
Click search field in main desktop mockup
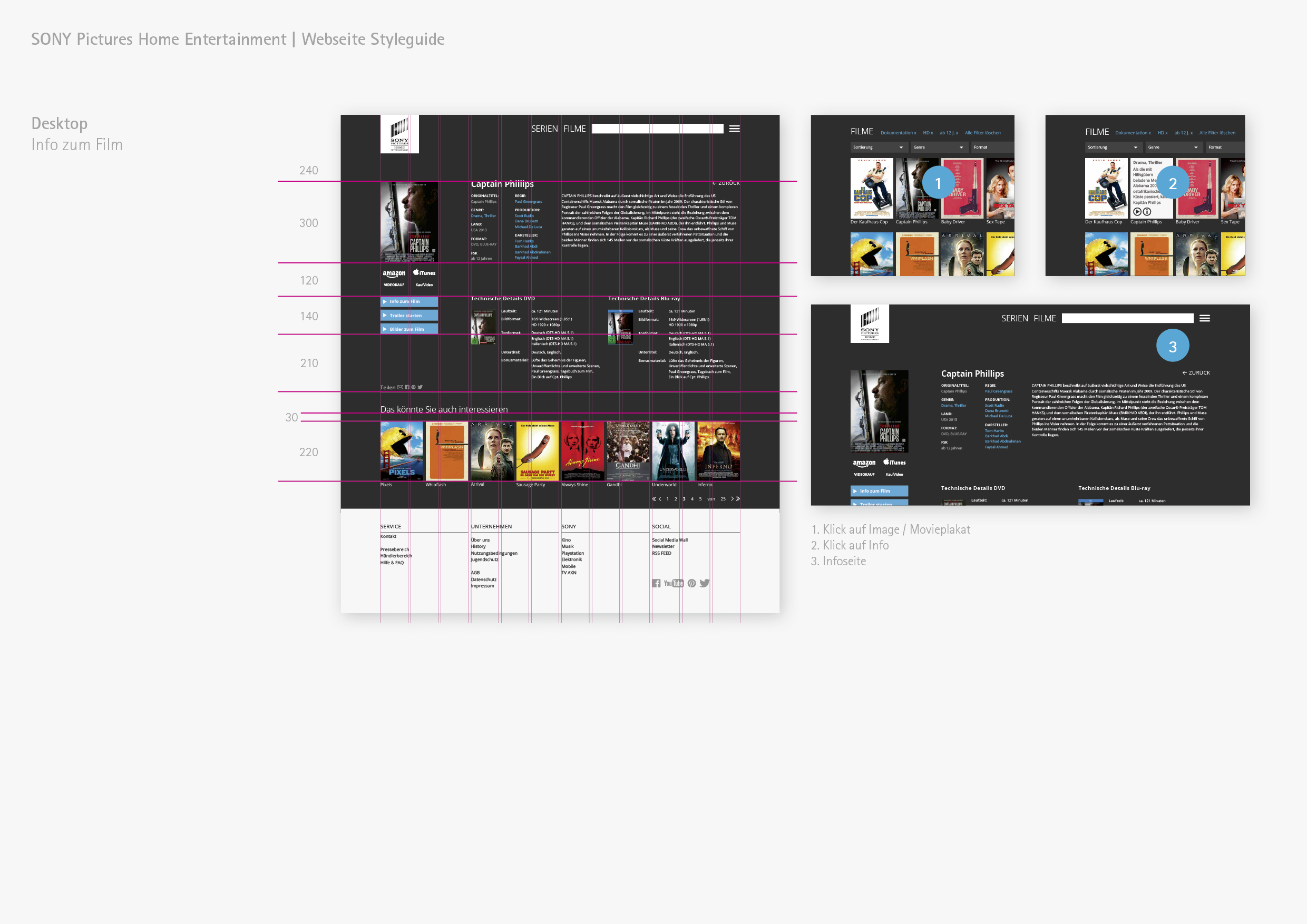point(658,129)
